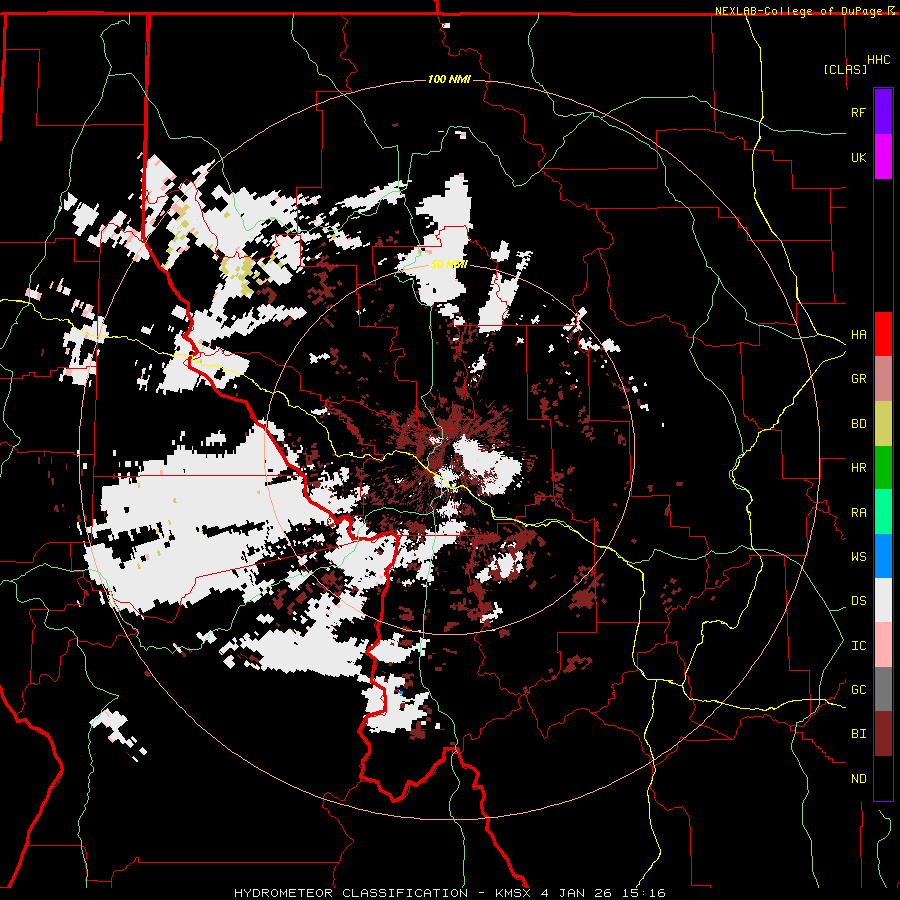
Task: Click the IC pink legend swatch
Action: (x=883, y=645)
